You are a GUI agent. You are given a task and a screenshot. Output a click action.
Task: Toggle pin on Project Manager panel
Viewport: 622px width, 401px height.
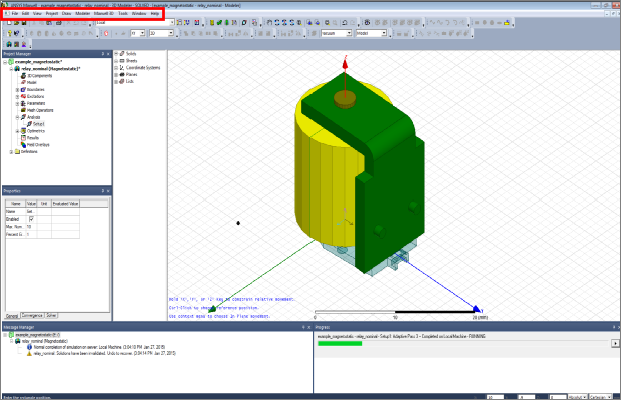tap(103, 54)
